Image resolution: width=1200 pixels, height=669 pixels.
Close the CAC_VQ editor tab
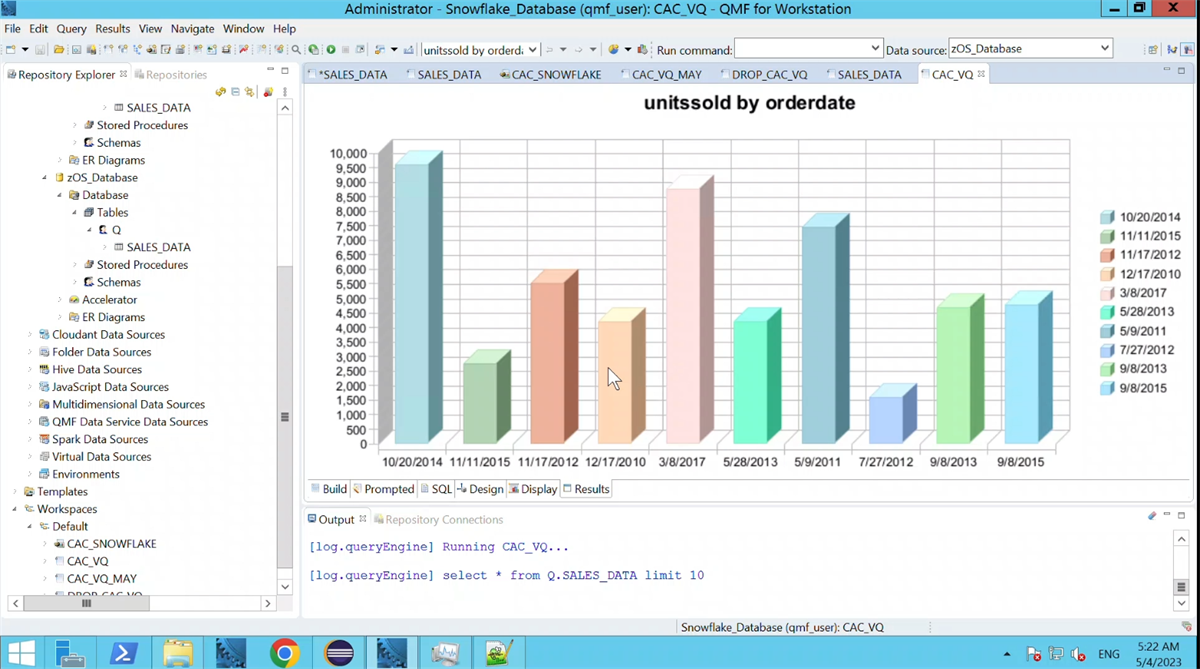pos(981,74)
